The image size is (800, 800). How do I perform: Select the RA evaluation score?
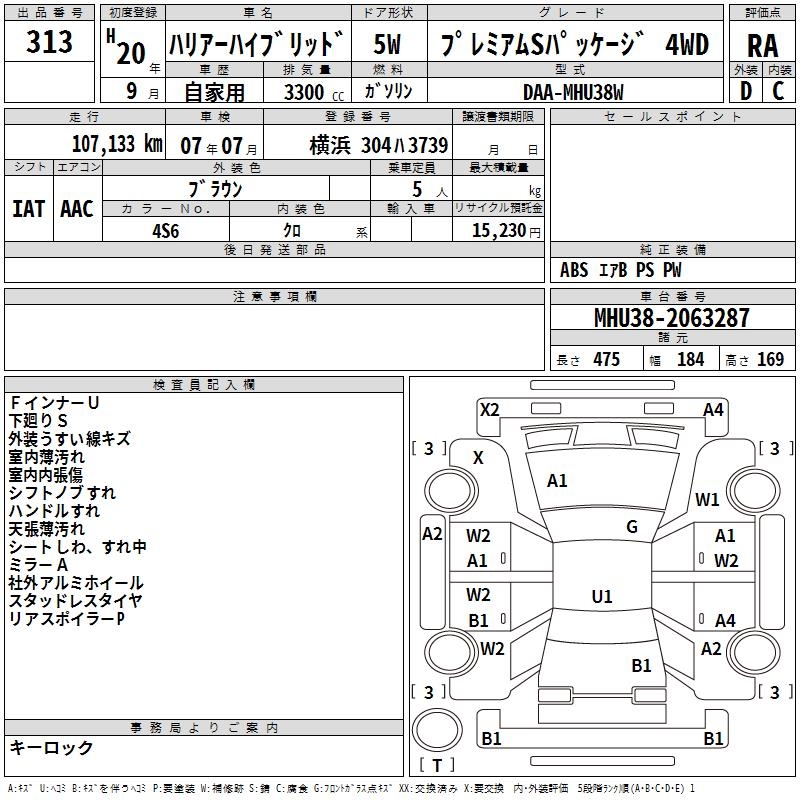pyautogui.click(x=762, y=45)
